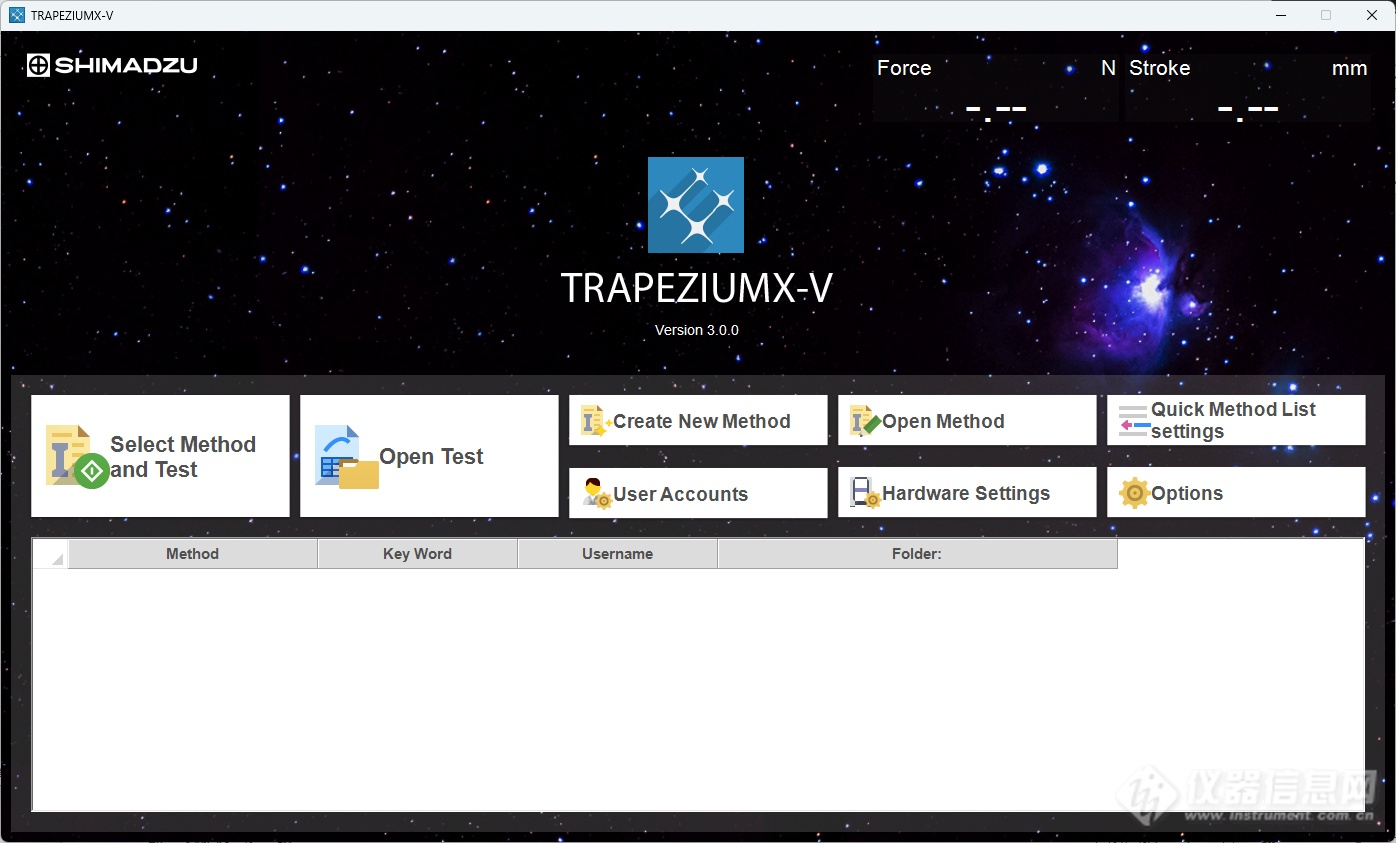The width and height of the screenshot is (1396, 843).
Task: Click the Shimadzu logo in header
Action: click(112, 66)
